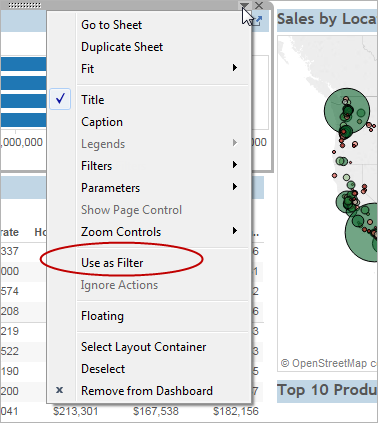The height and width of the screenshot is (423, 378).
Task: Grab the dotted move handle on sheet
Action: (25, 5)
